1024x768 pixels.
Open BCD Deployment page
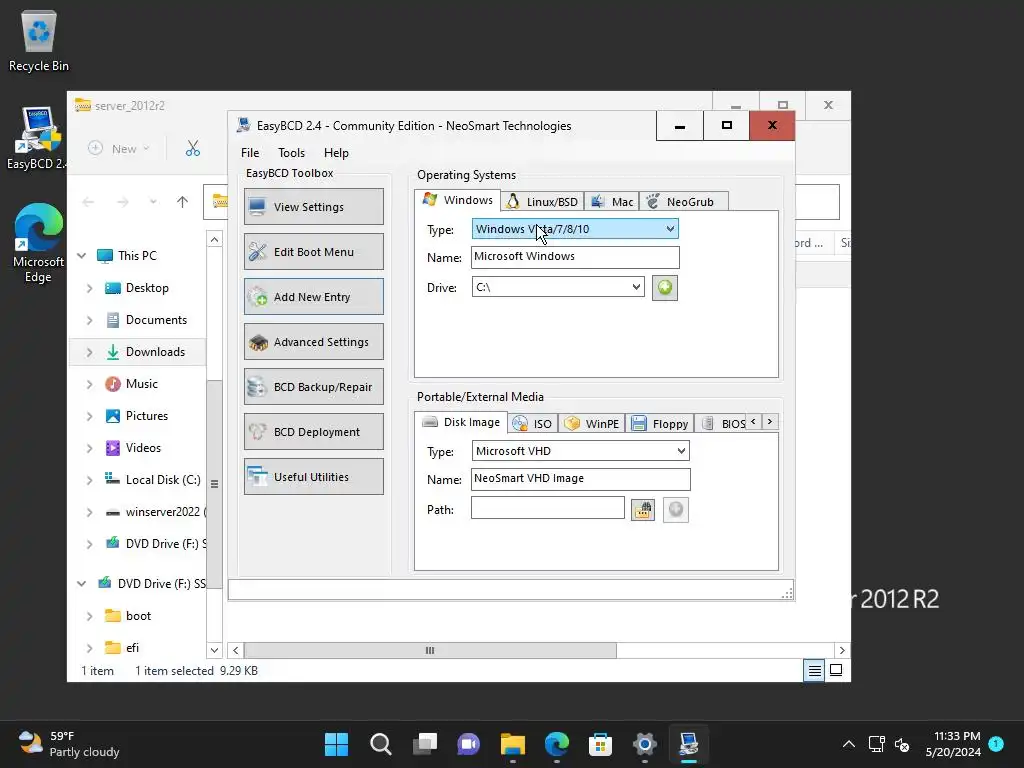(x=313, y=432)
